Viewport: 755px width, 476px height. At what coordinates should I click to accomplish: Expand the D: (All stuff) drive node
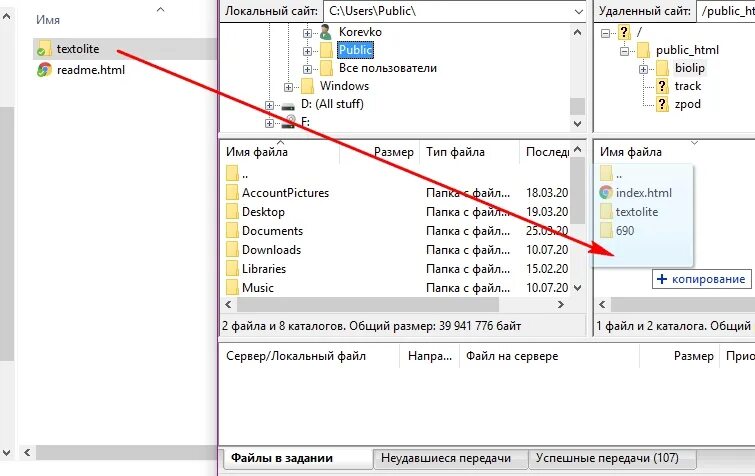coord(269,105)
